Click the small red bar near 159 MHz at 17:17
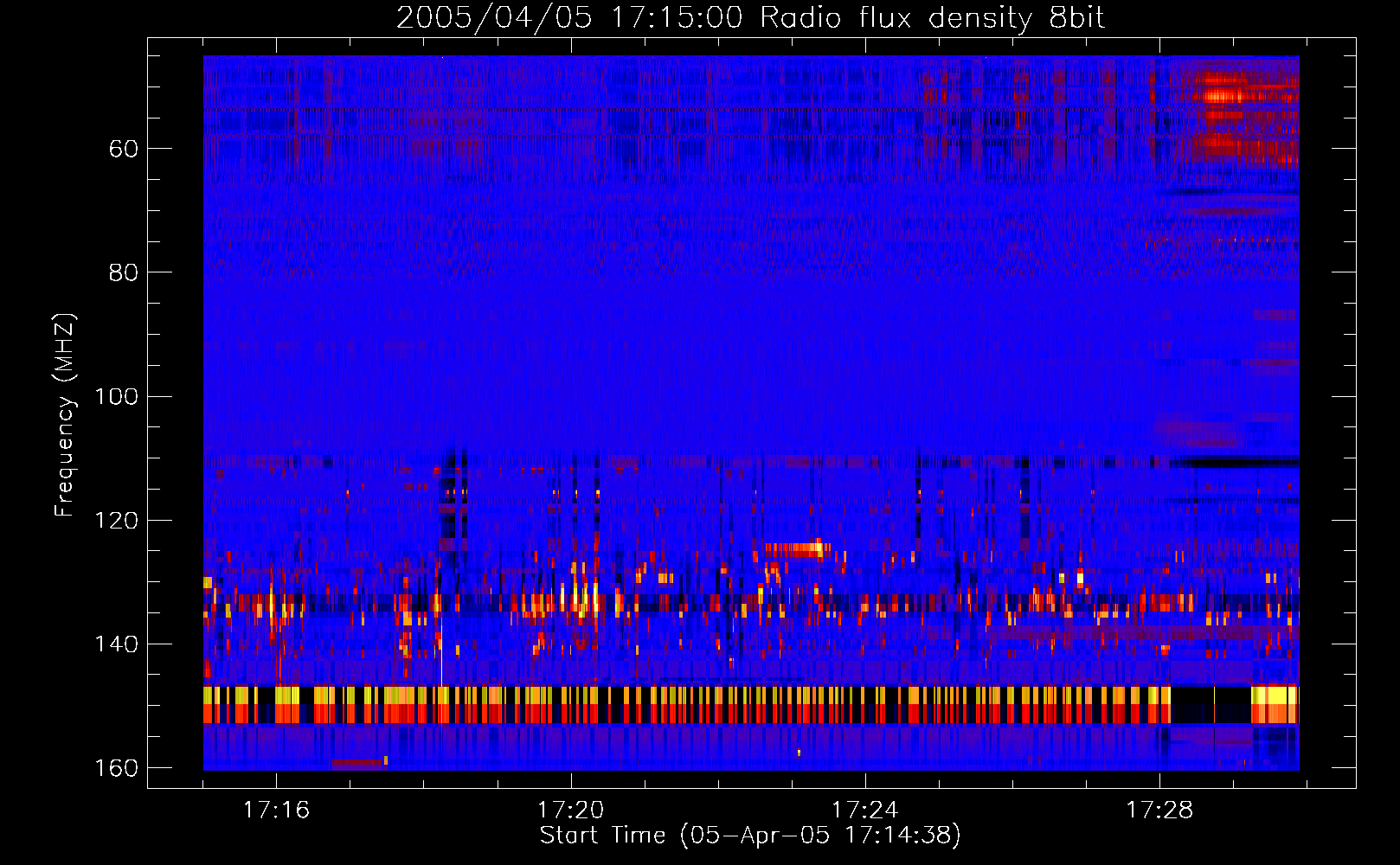Image resolution: width=1400 pixels, height=865 pixels. click(x=358, y=762)
